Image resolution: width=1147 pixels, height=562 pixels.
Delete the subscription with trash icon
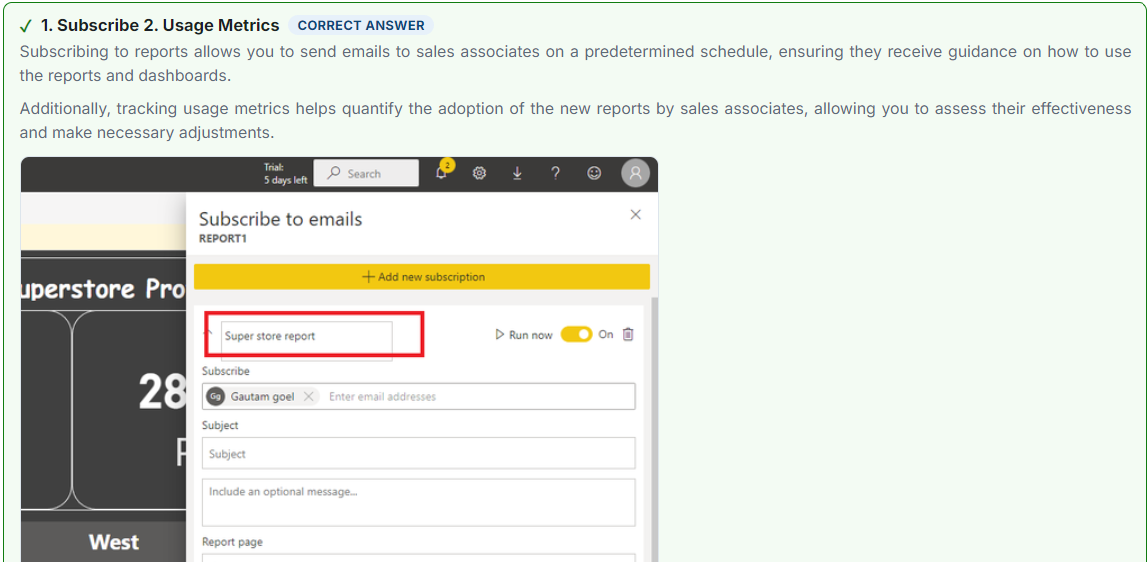628,334
